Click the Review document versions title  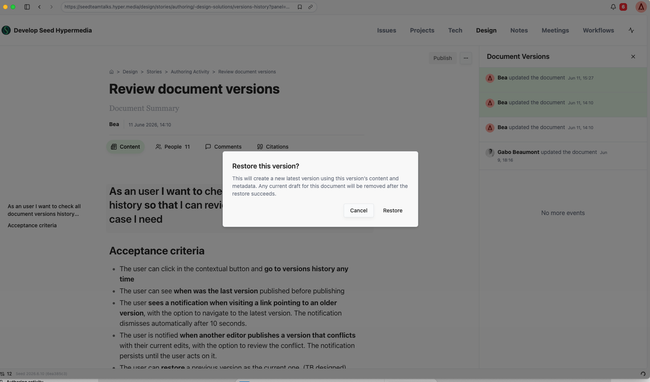pyautogui.click(x=194, y=89)
